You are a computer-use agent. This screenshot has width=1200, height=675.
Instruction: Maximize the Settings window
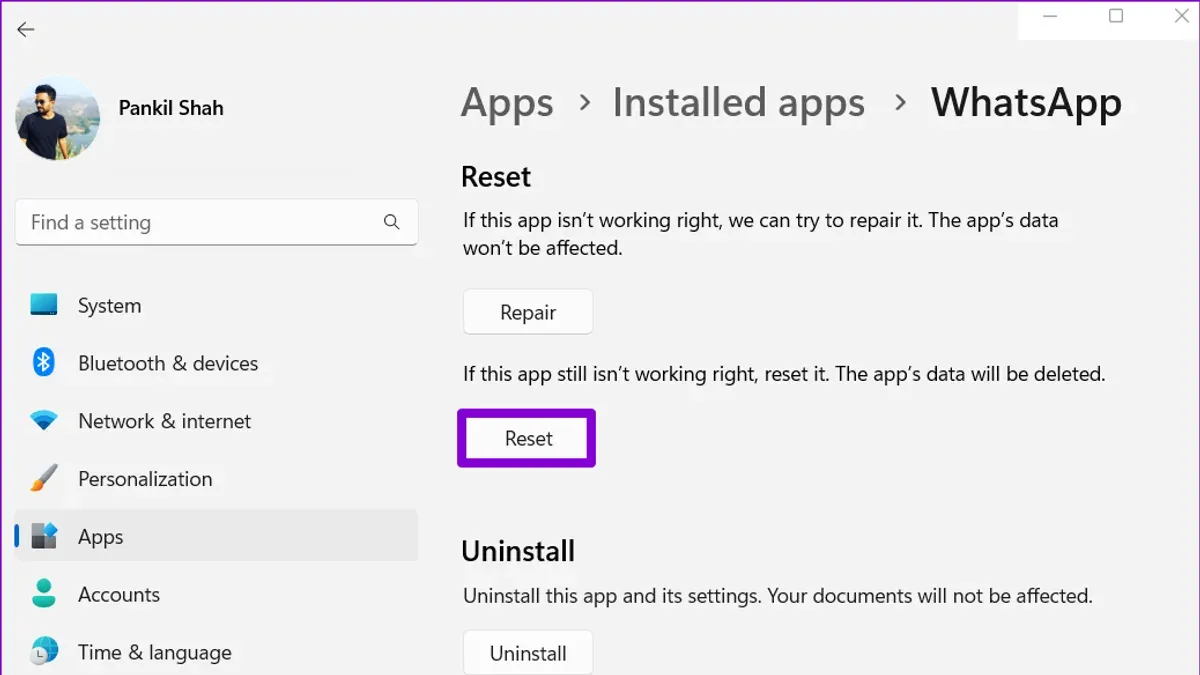point(1116,15)
